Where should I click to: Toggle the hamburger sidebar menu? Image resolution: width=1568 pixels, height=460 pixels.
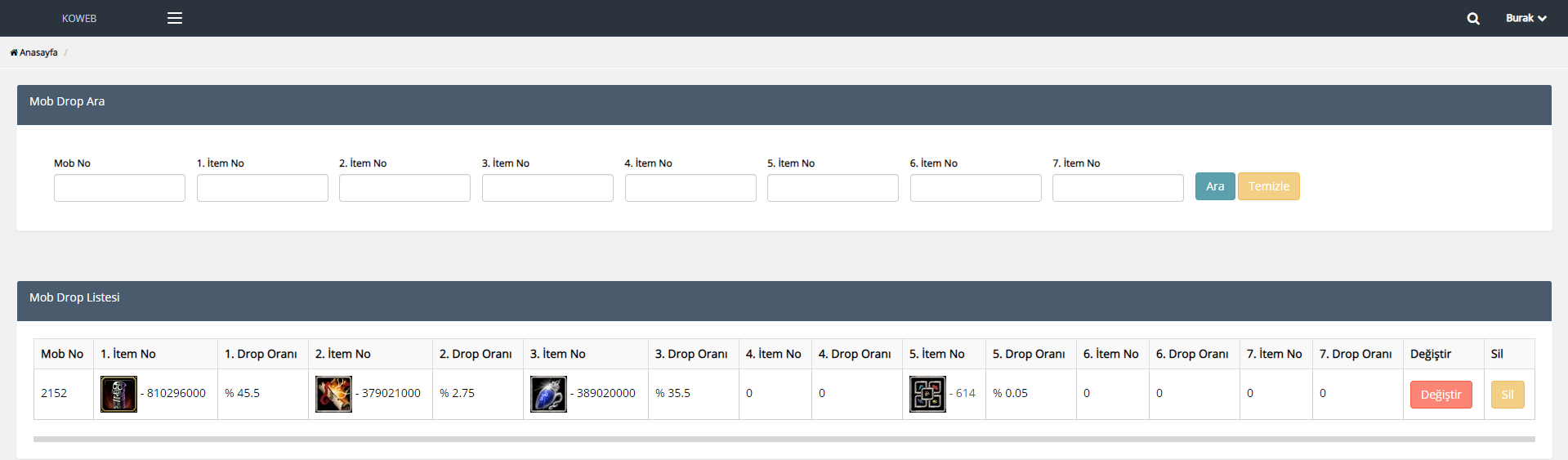(x=175, y=18)
